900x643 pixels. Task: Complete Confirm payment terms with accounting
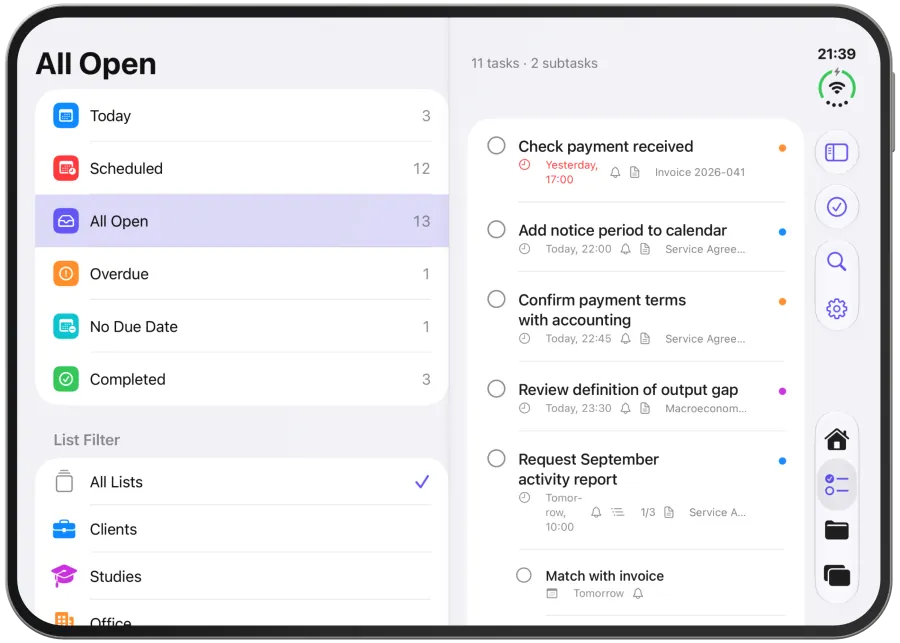pyautogui.click(x=496, y=299)
